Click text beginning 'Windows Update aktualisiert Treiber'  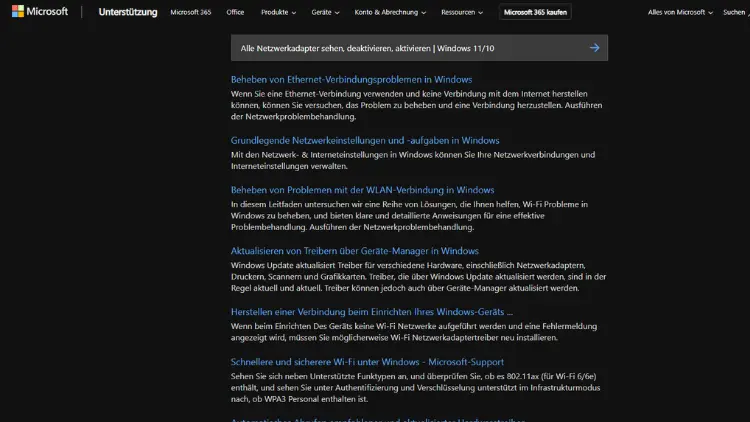[419, 277]
